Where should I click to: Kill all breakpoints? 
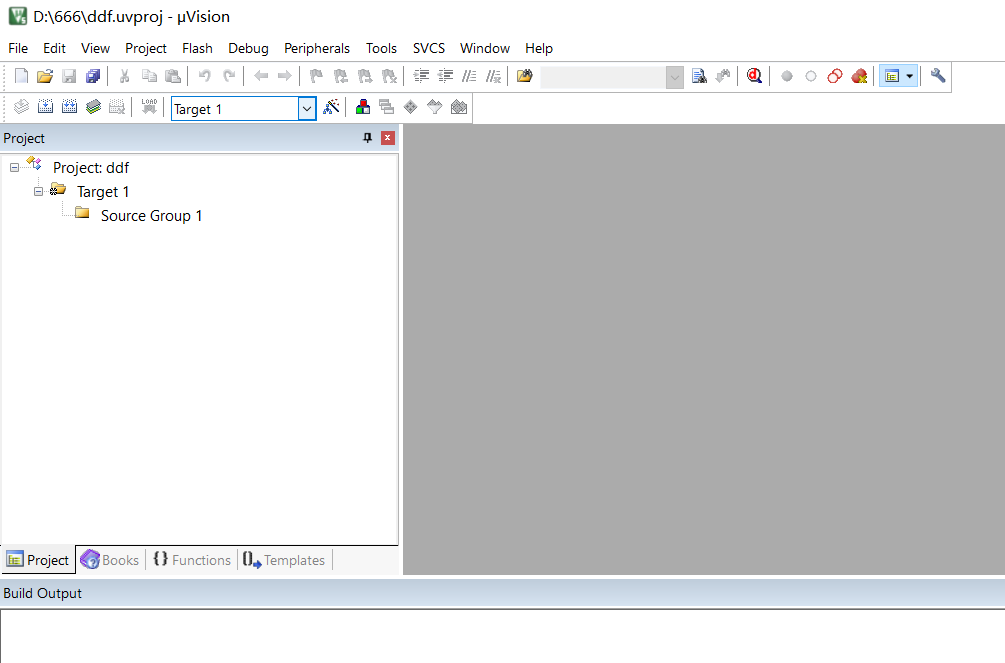coord(859,76)
